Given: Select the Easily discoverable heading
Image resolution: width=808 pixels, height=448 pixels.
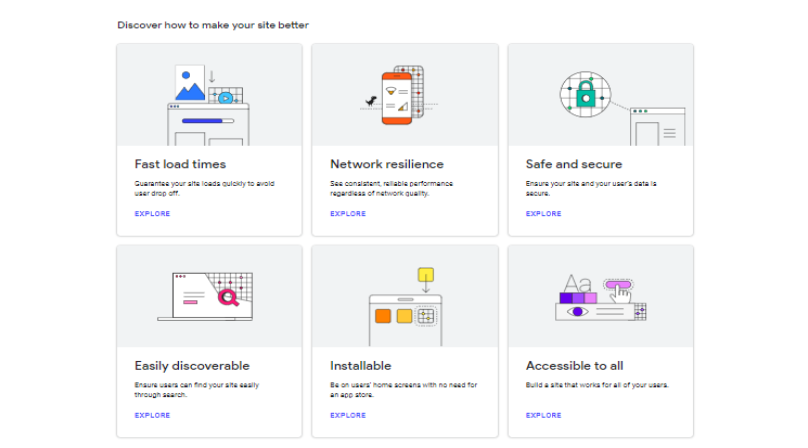Looking at the screenshot, I should coord(192,366).
